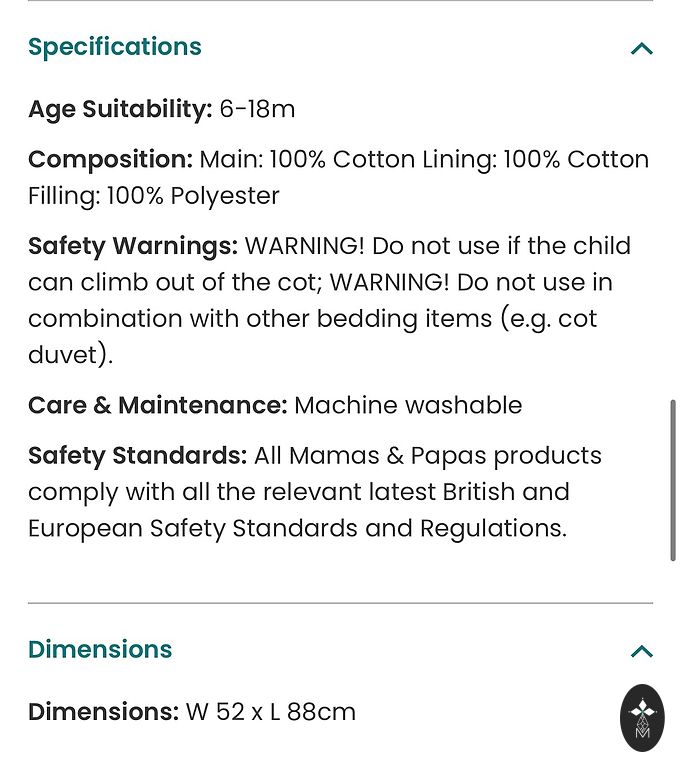Click the Age Suitability label
Image resolution: width=681 pixels, height=768 pixels.
click(x=120, y=109)
